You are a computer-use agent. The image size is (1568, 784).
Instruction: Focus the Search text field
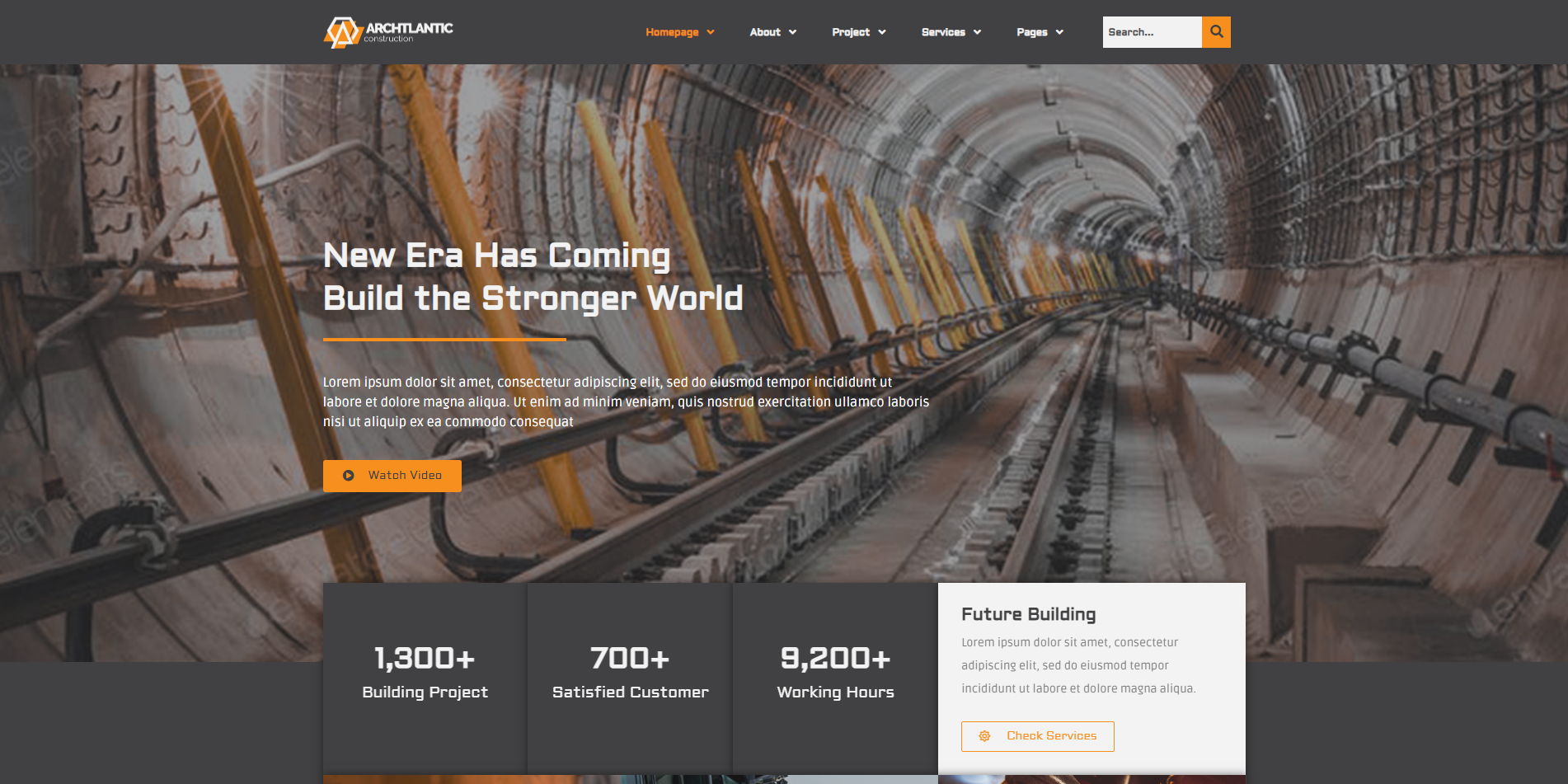1152,32
